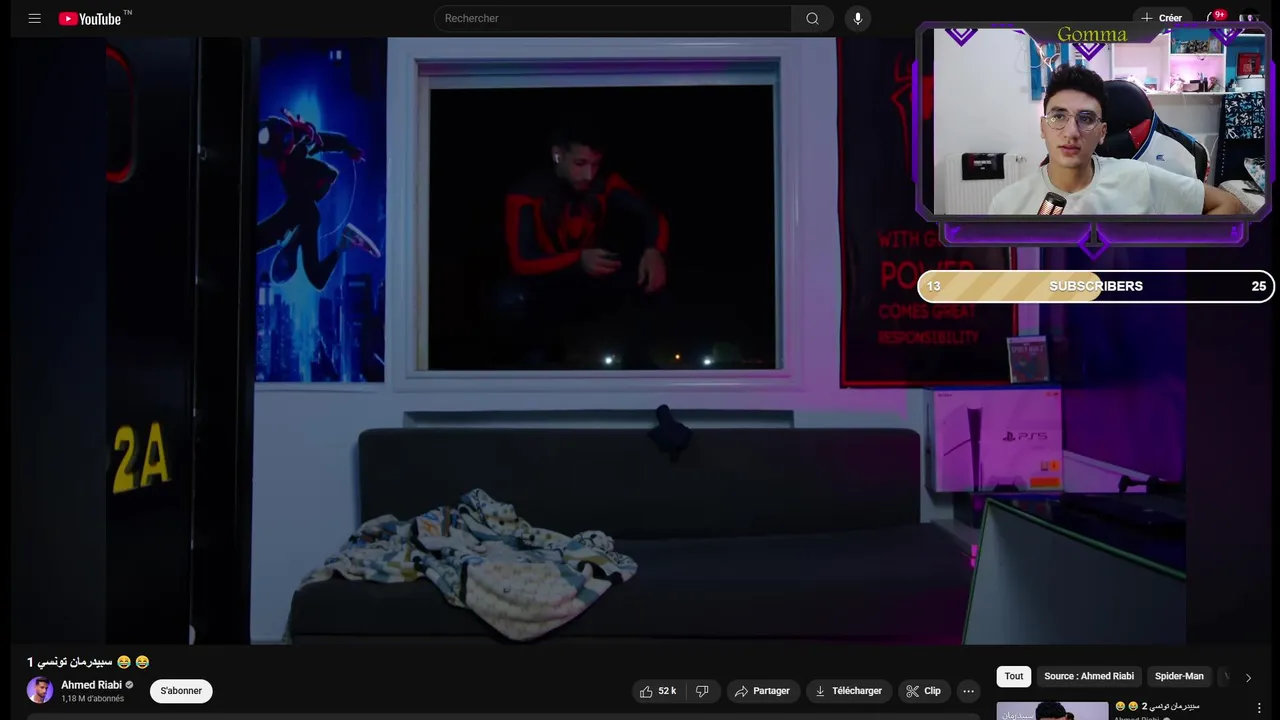1280x720 pixels.
Task: Start voice search with microphone icon
Action: click(x=857, y=18)
